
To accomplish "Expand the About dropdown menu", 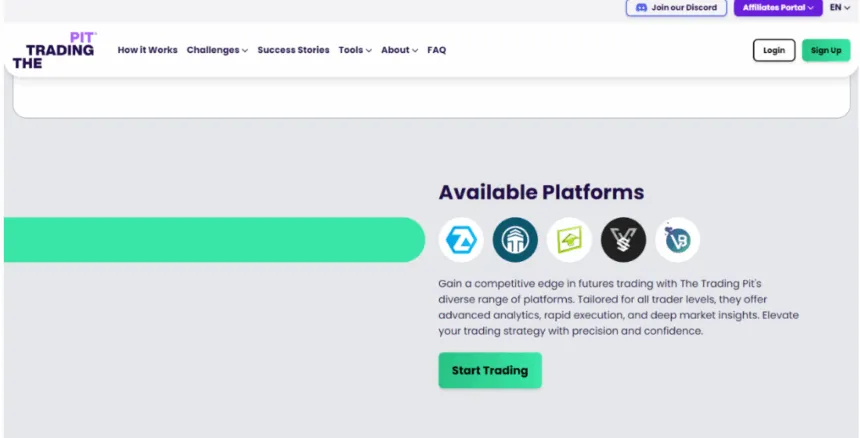I will [x=399, y=50].
